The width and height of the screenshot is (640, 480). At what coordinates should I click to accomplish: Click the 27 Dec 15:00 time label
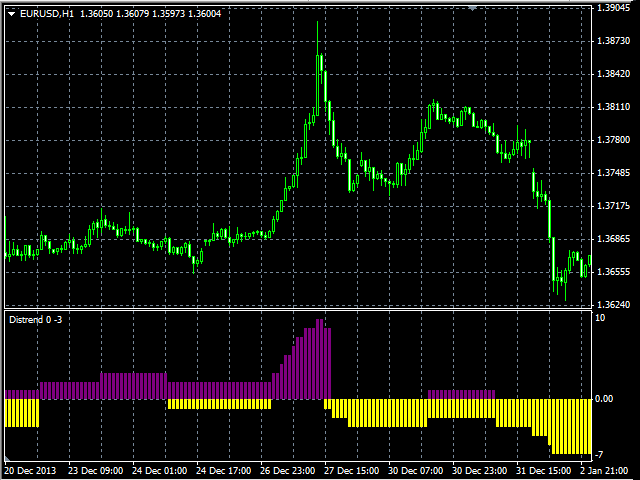351,471
